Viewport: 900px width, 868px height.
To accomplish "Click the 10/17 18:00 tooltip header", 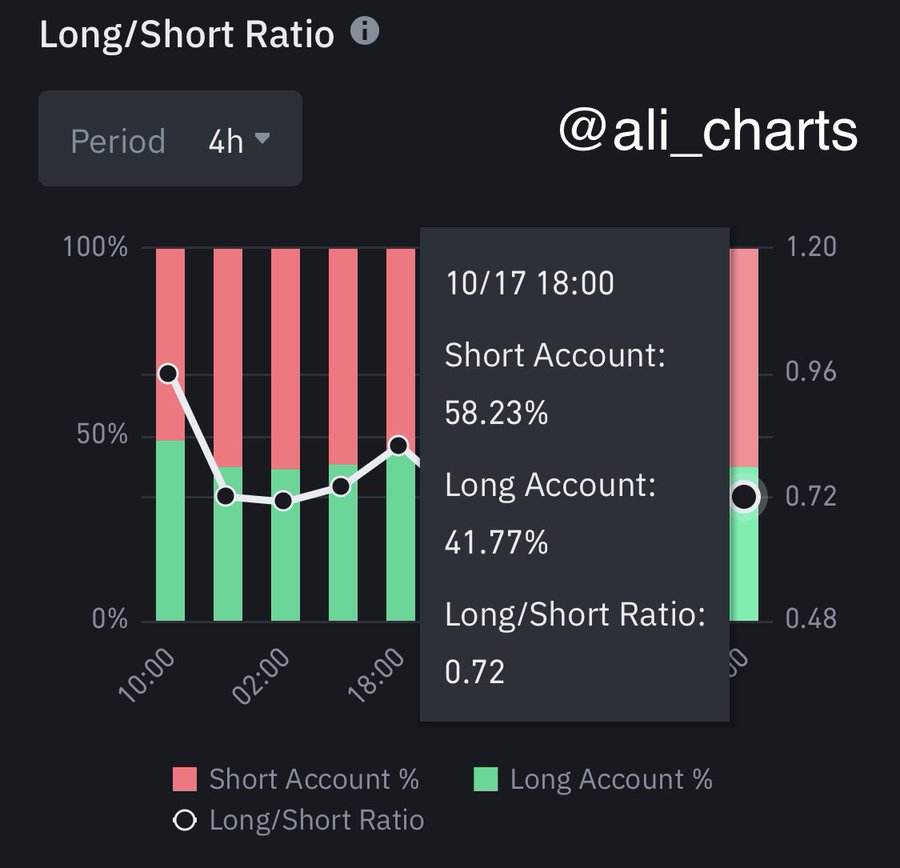I will pos(530,283).
